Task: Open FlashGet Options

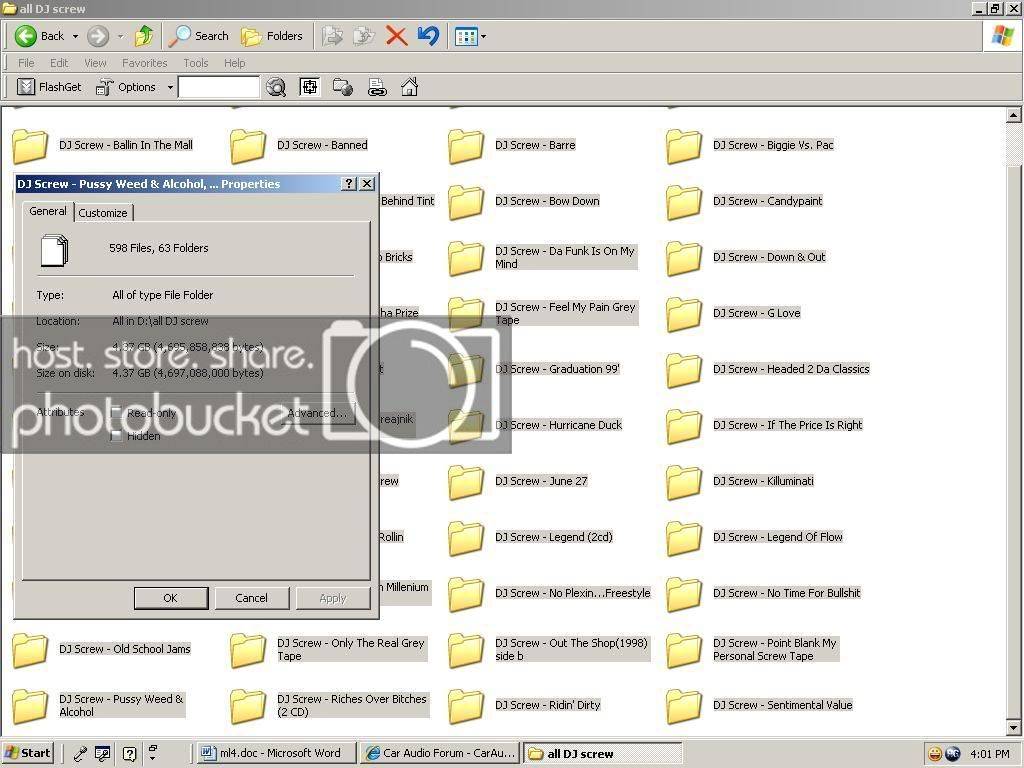Action: coord(125,87)
